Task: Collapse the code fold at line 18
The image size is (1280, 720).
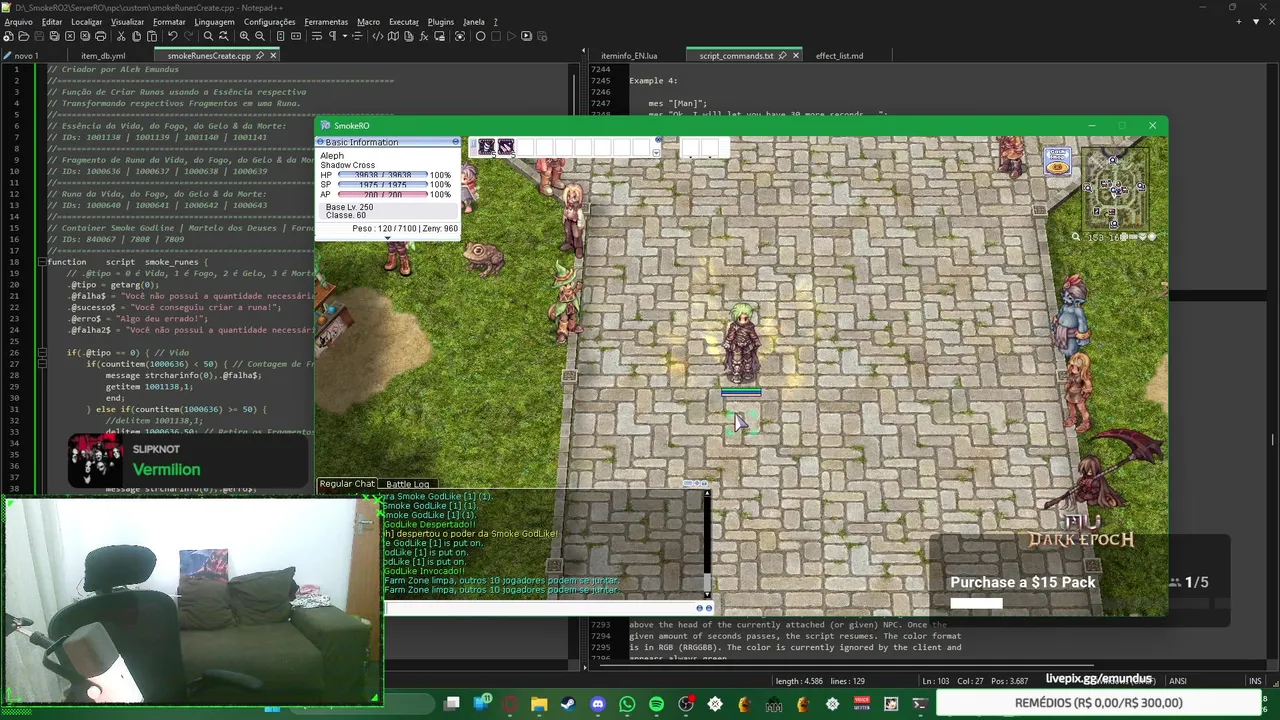Action: [x=41, y=262]
